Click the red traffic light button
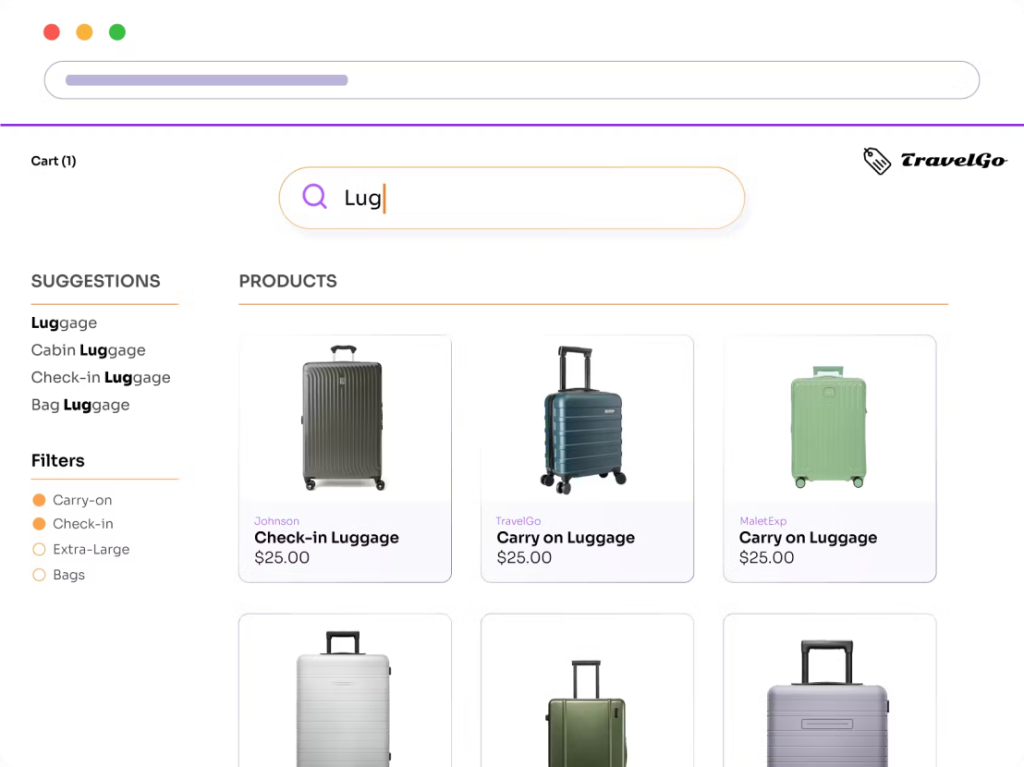The height and width of the screenshot is (767, 1024). 51,31
